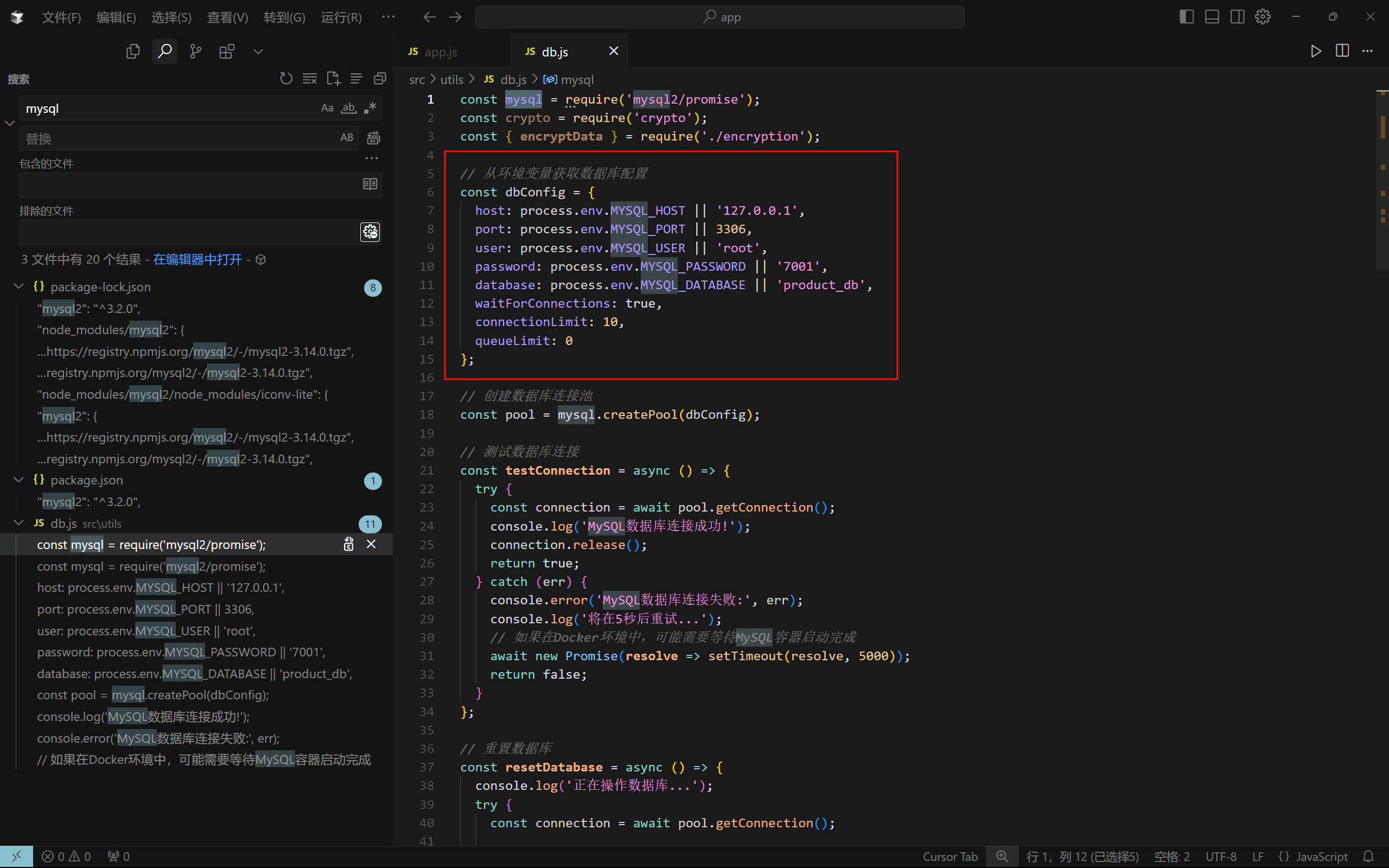Toggle Match Whole Word in search
The height and width of the screenshot is (868, 1389).
click(348, 108)
